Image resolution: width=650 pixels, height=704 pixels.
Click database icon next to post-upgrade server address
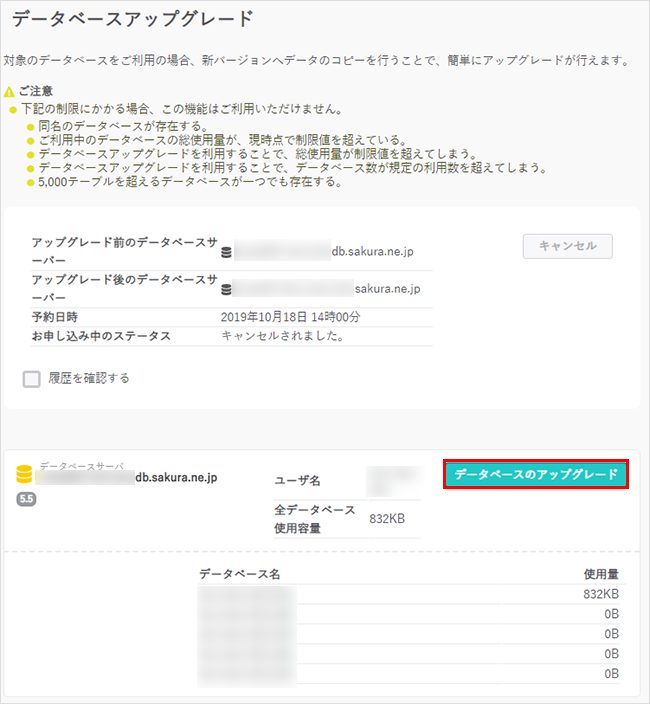pos(227,289)
